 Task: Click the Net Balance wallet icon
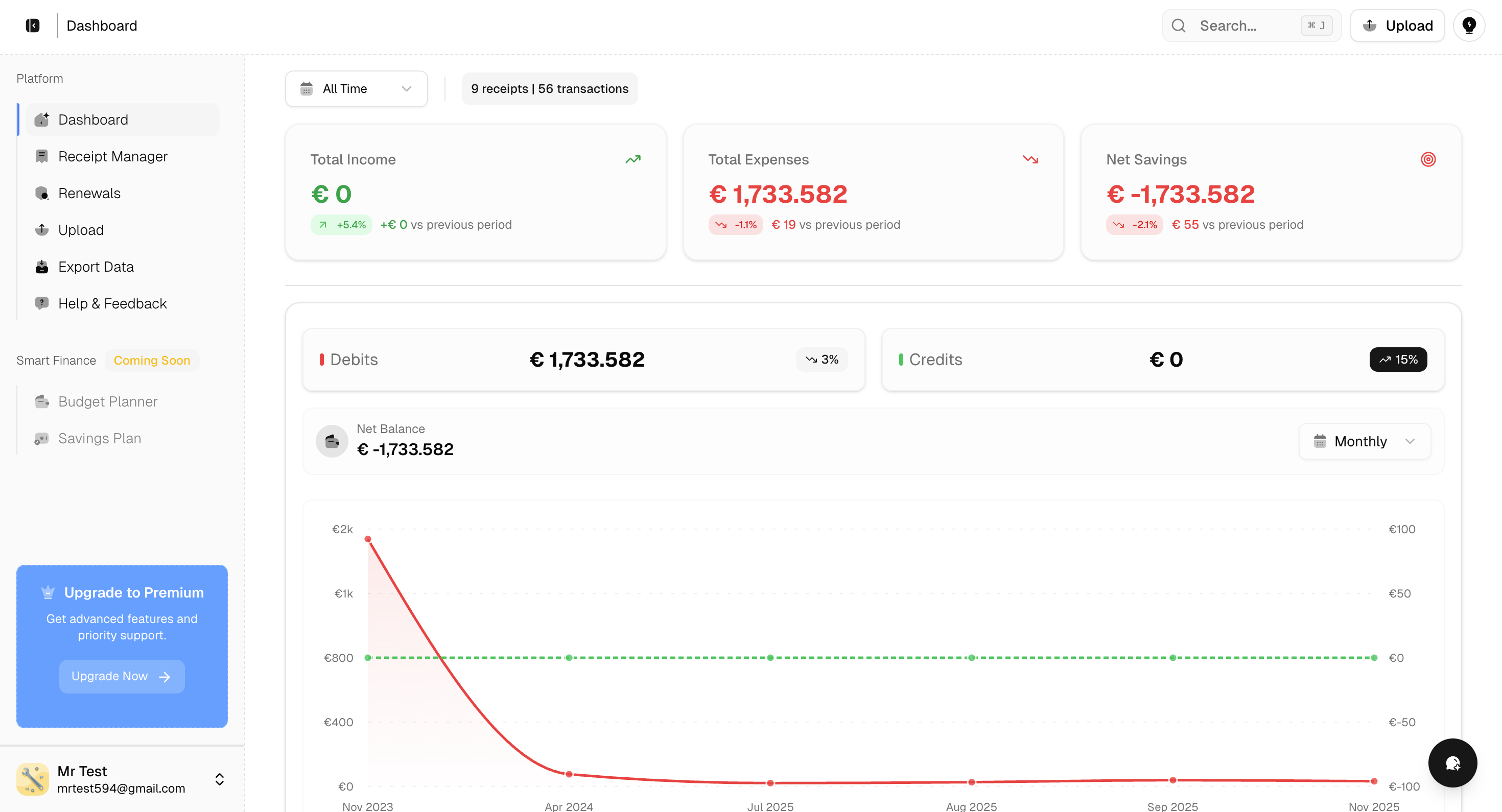332,441
